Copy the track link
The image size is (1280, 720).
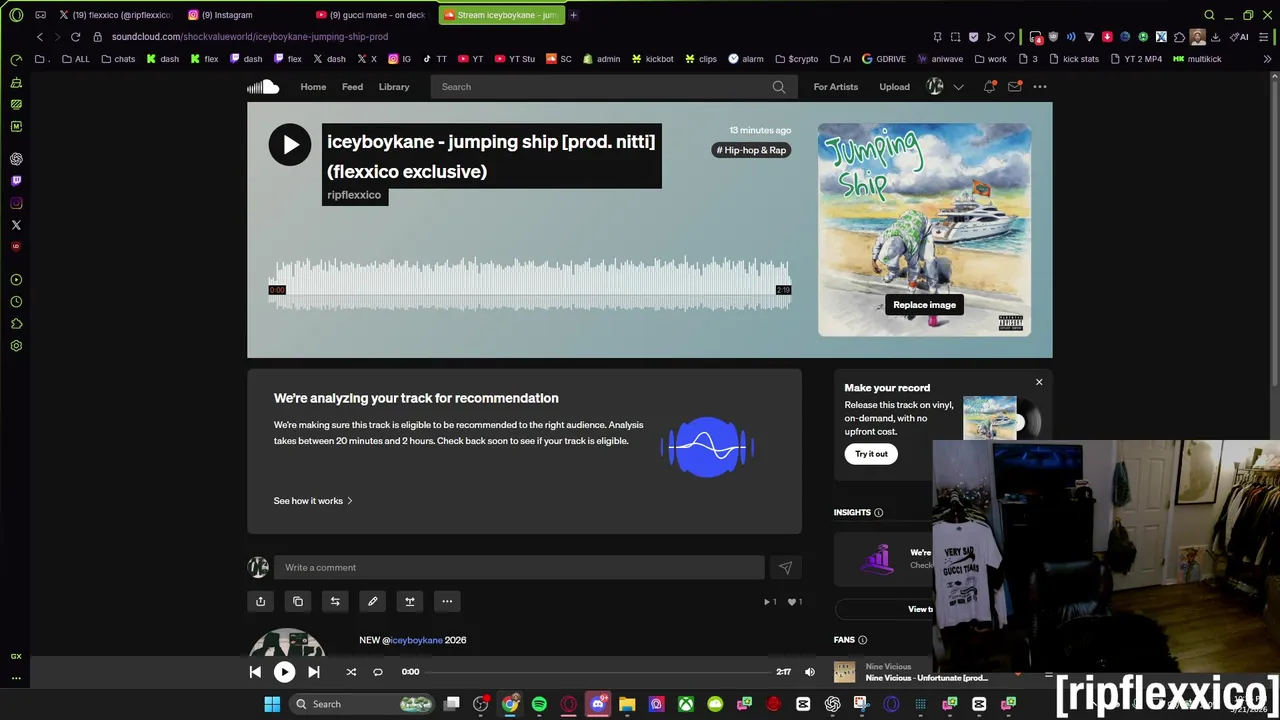(298, 601)
